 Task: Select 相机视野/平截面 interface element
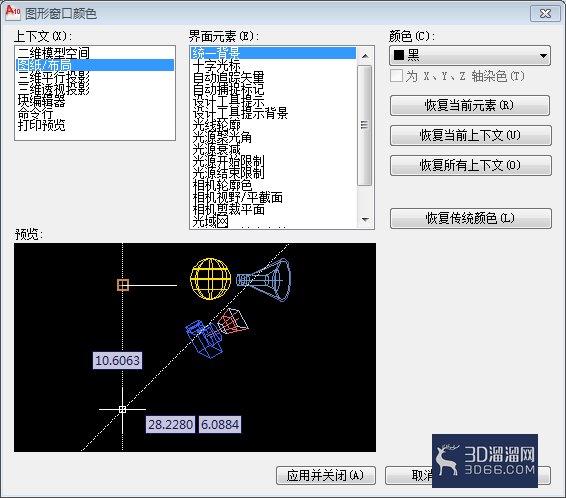coord(273,197)
